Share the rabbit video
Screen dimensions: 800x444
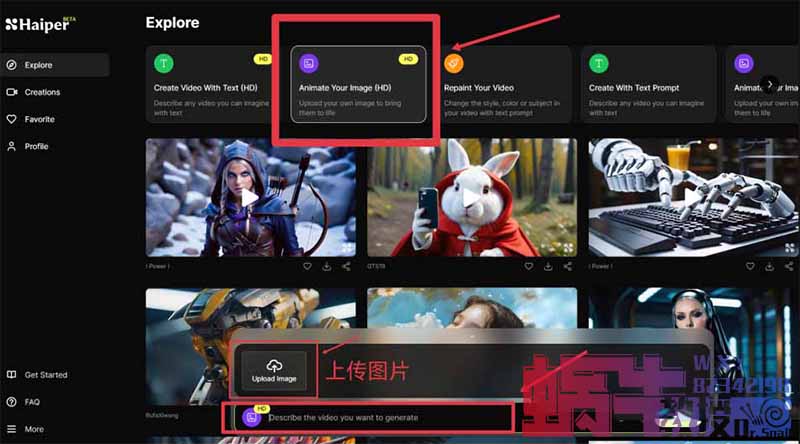pos(568,267)
